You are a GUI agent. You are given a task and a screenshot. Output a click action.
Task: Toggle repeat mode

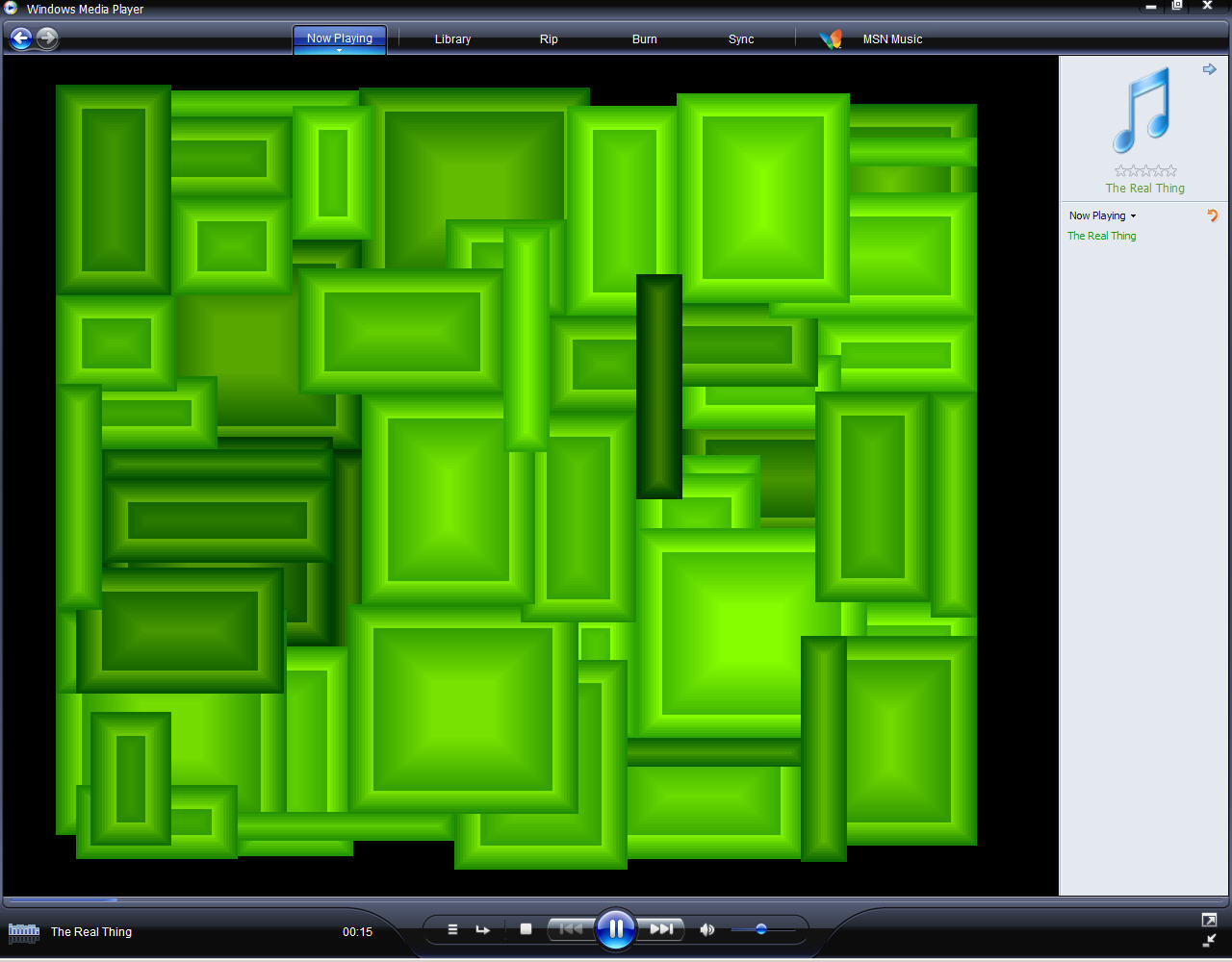[482, 929]
